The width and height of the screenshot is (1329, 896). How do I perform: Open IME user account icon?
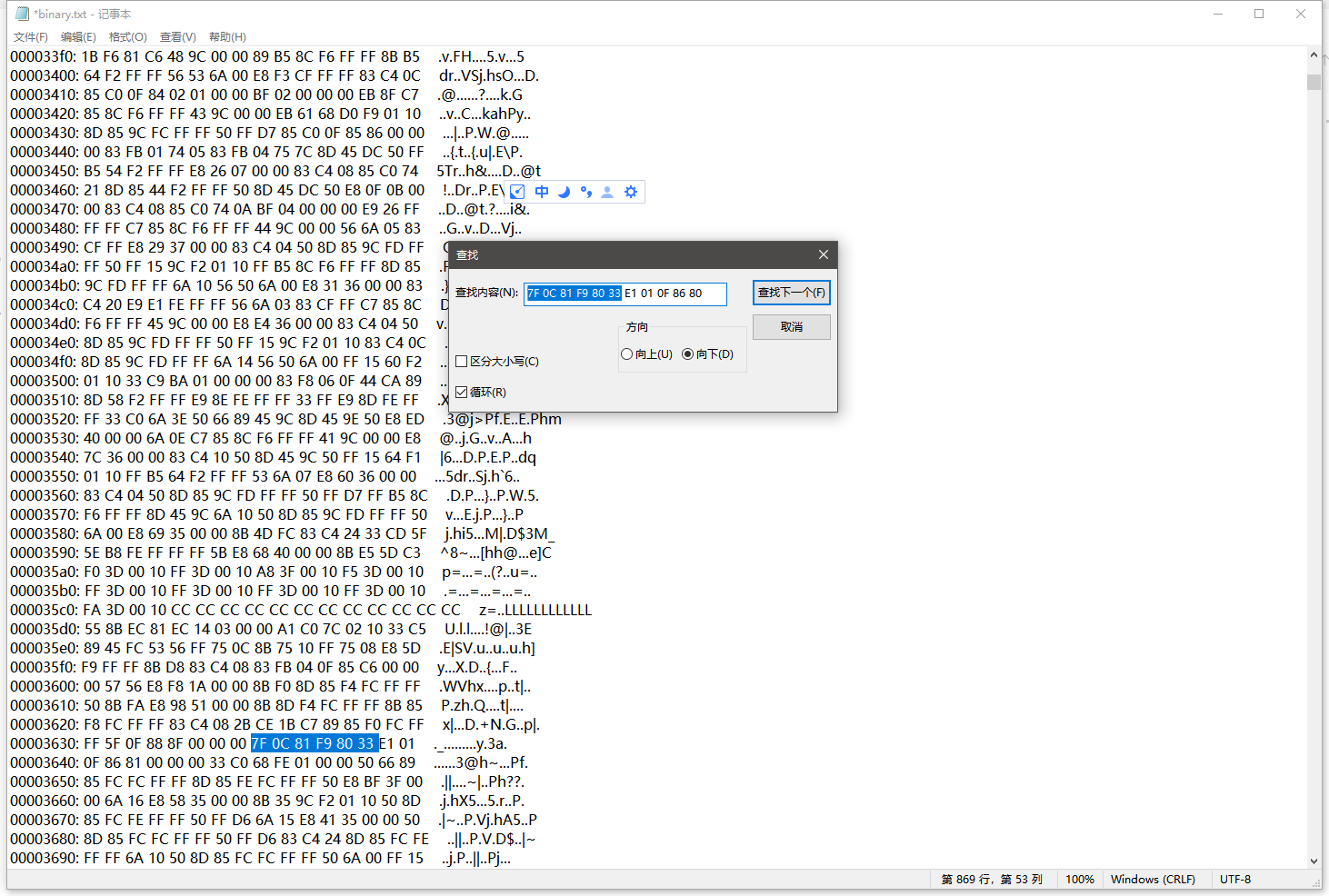(607, 192)
